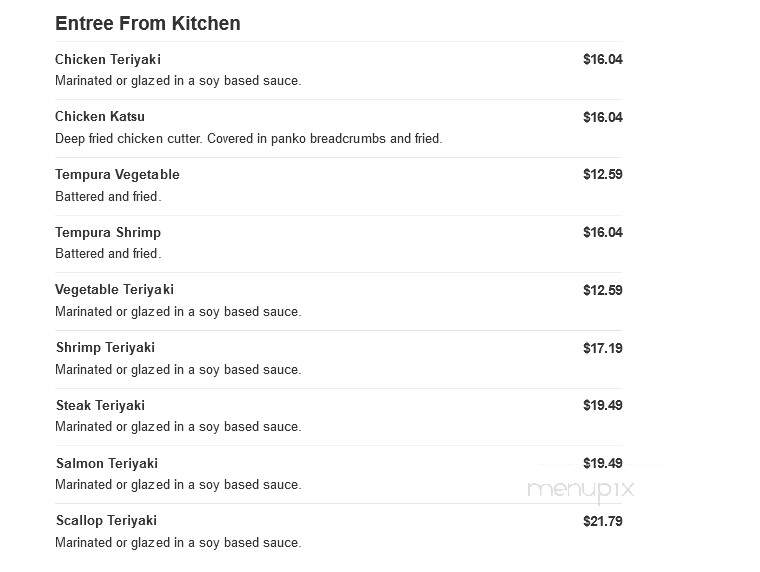Click the Entree From Kitchen heading
This screenshot has height=572, width=760.
(x=148, y=23)
